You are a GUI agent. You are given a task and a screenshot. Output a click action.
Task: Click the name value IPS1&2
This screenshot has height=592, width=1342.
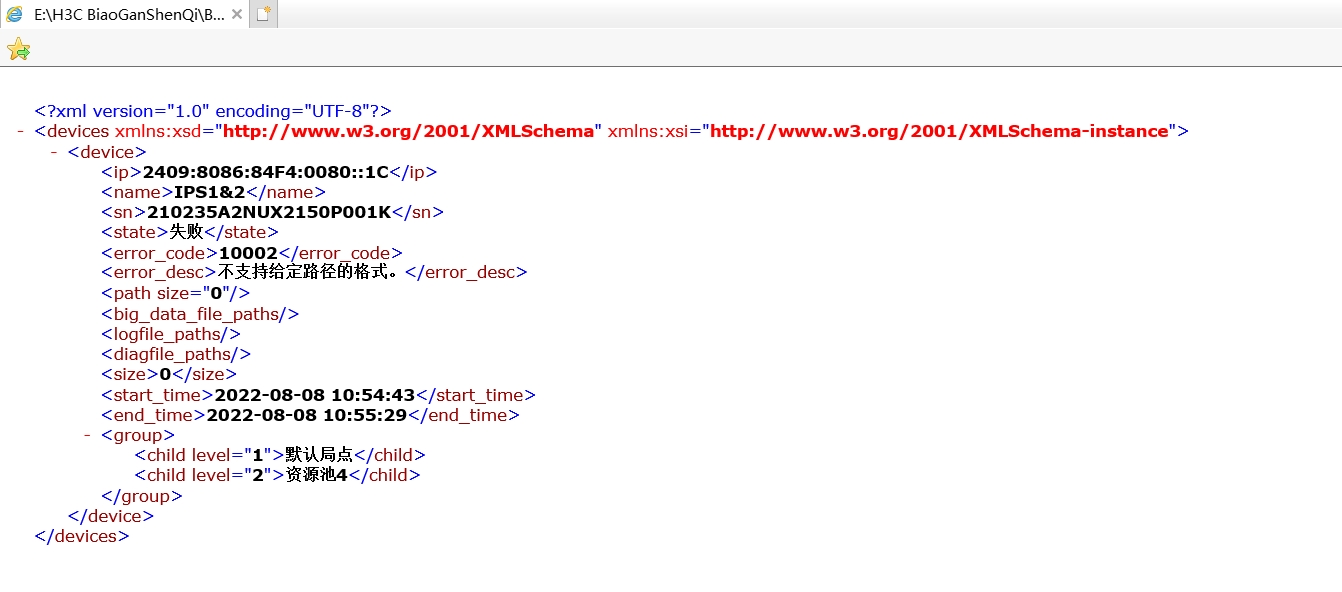coord(209,192)
